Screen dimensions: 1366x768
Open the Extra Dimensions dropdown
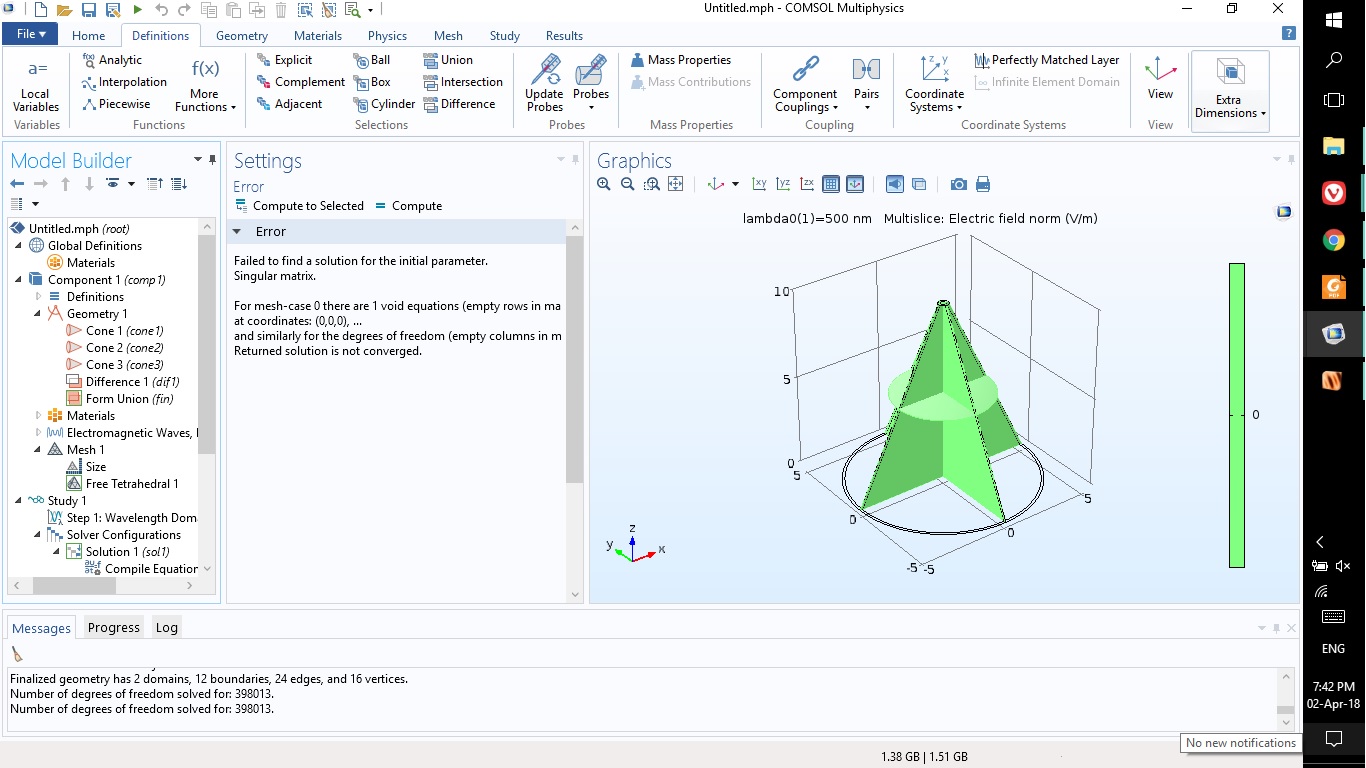(x=1229, y=92)
